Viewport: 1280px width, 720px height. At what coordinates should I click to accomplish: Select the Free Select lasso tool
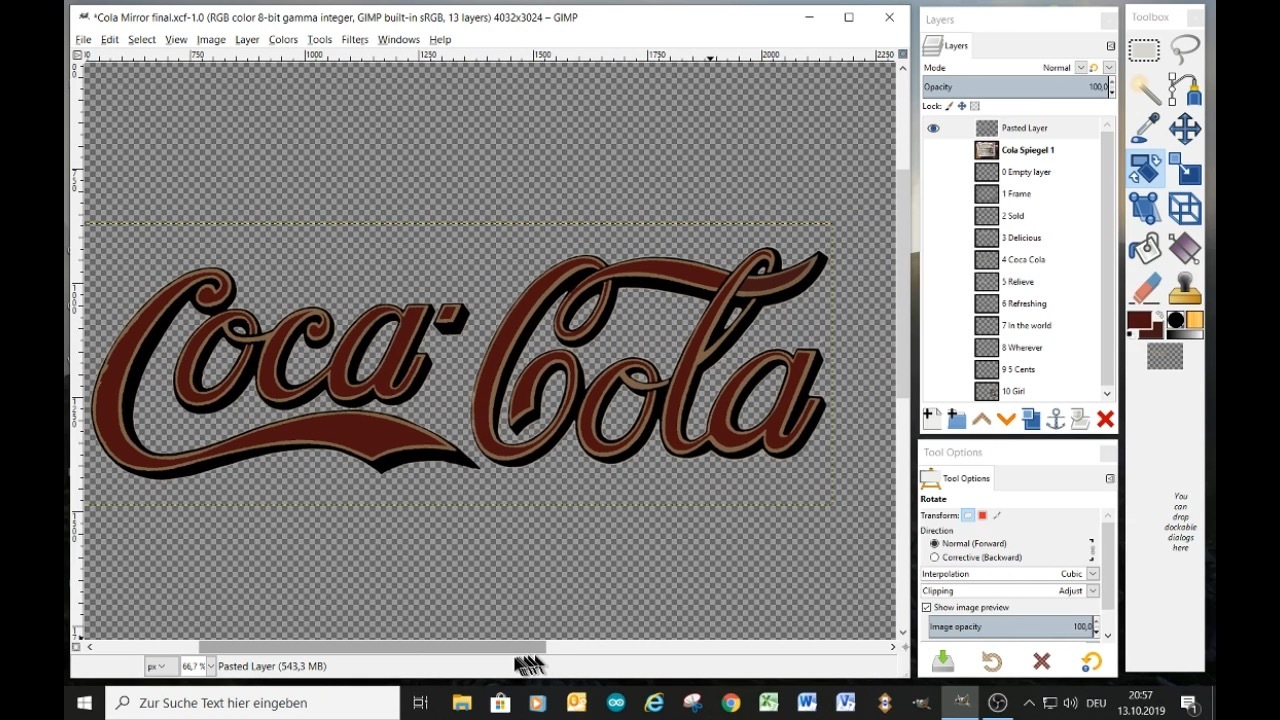(1185, 50)
